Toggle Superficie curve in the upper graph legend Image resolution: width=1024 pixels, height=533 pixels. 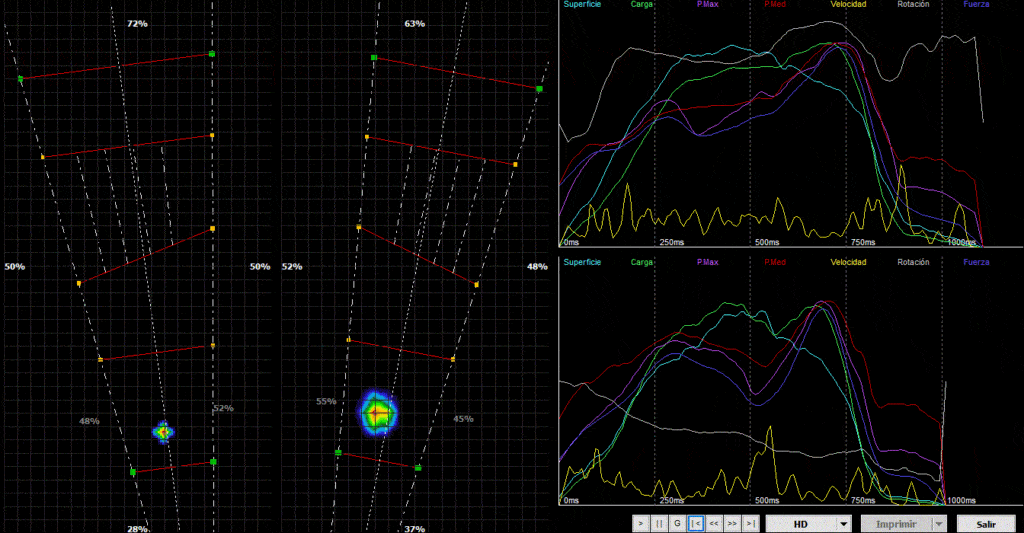click(584, 5)
